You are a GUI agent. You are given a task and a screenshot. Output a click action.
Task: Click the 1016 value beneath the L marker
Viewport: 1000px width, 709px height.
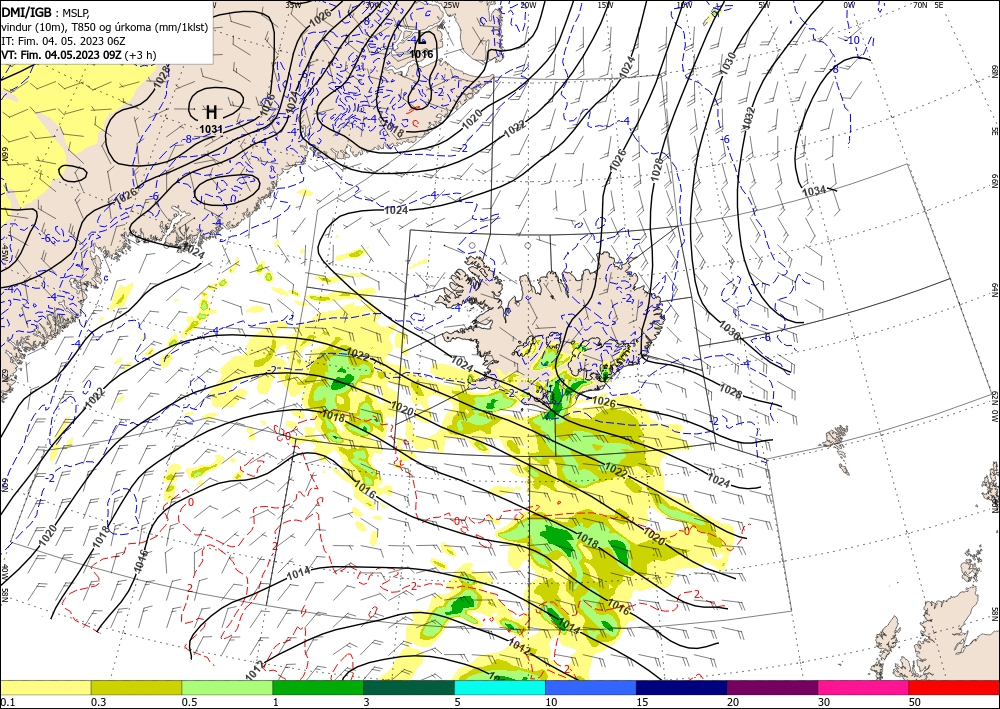point(421,54)
